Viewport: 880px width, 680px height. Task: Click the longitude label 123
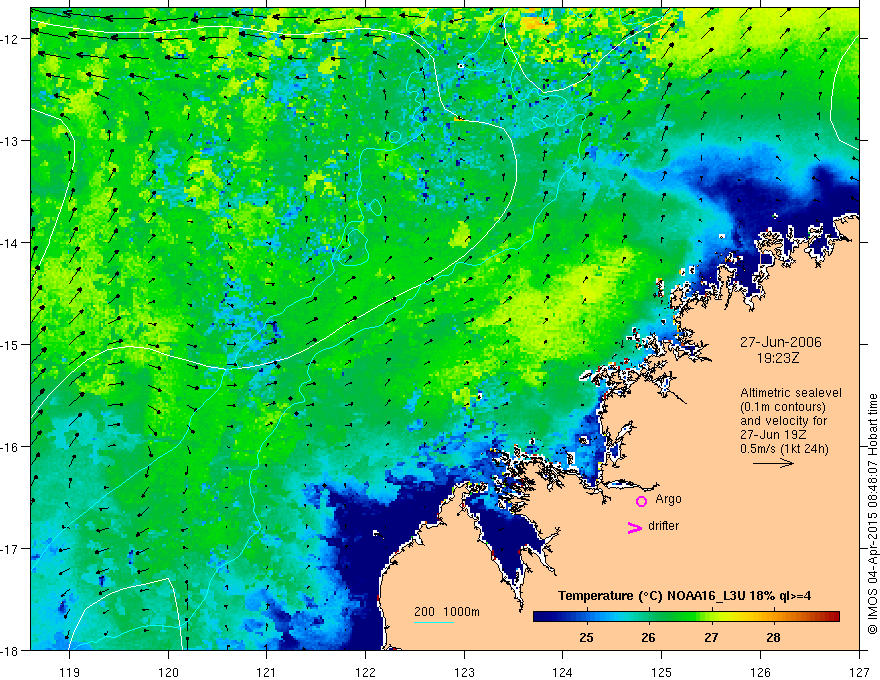point(464,672)
